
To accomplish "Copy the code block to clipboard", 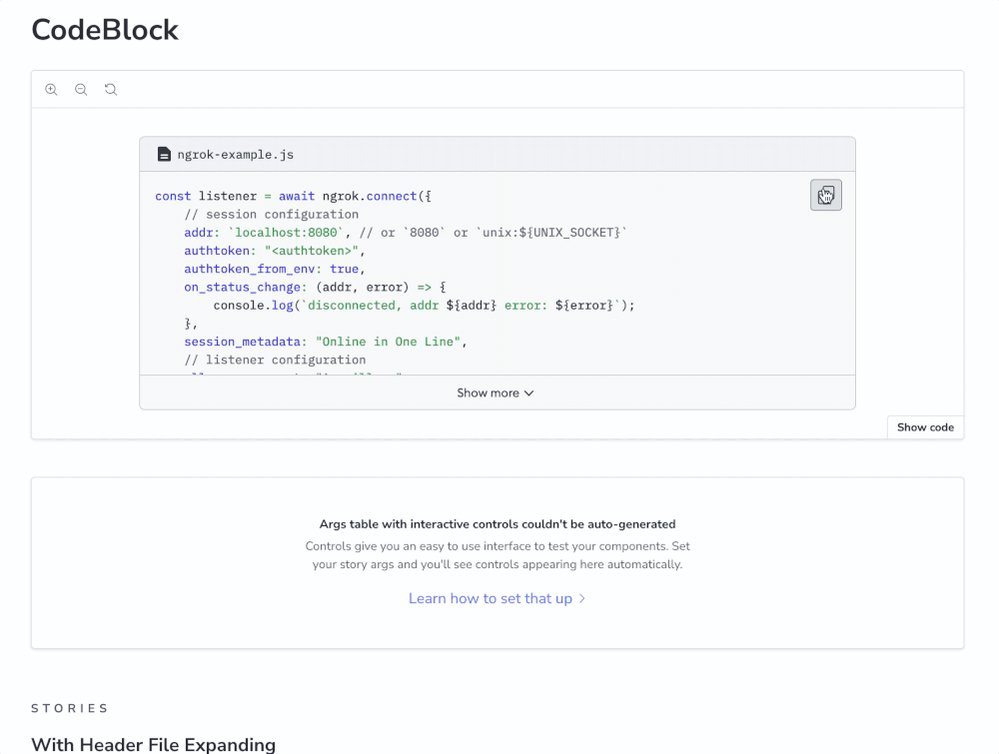I will tap(826, 195).
